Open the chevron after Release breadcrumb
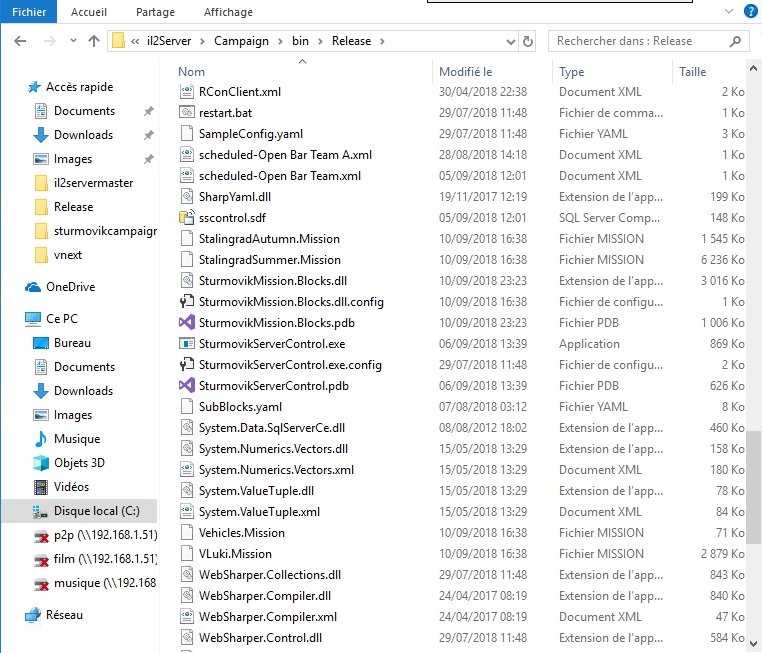The width and height of the screenshot is (762, 653). coord(382,41)
